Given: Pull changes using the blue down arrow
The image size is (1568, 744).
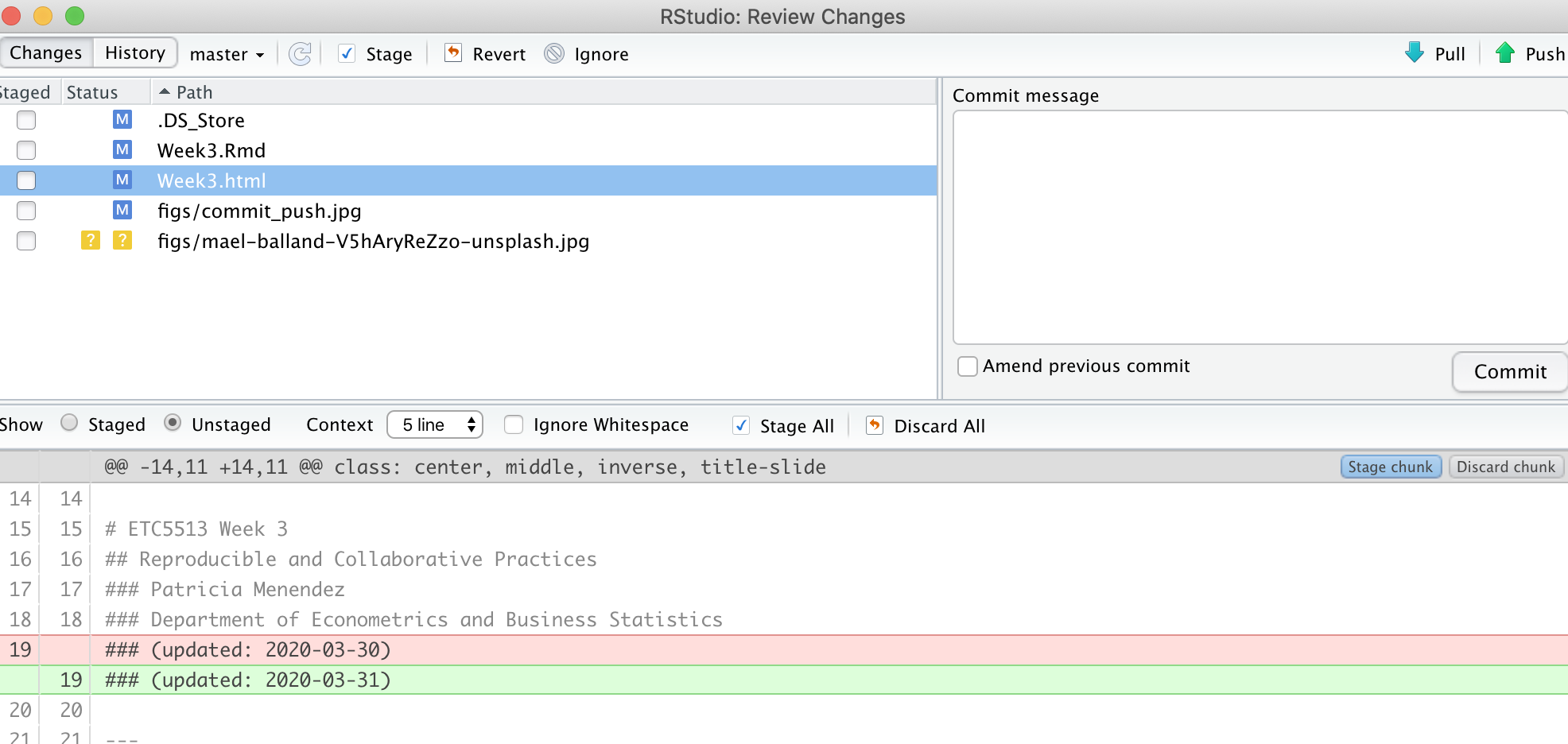Looking at the screenshot, I should (x=1415, y=53).
